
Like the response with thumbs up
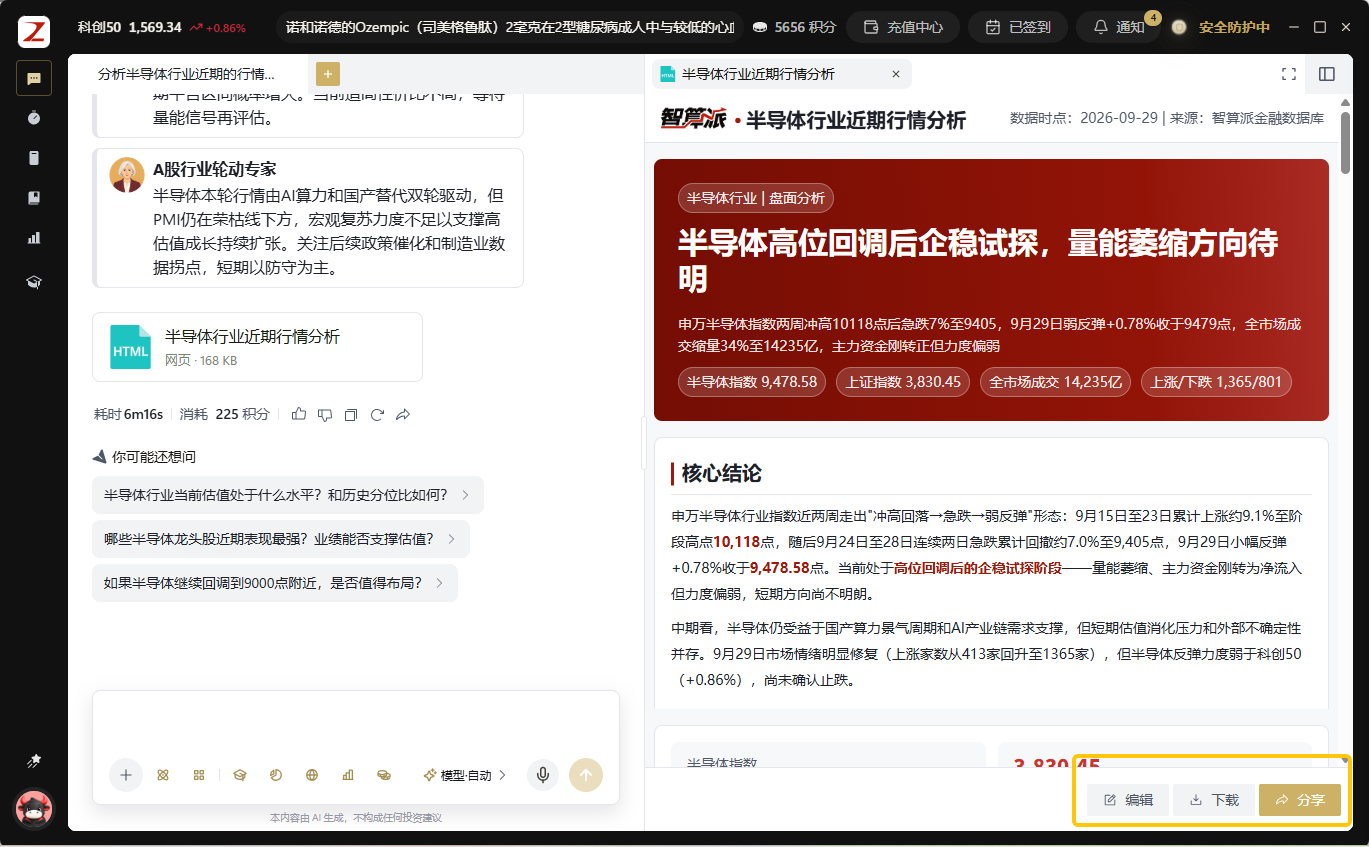299,414
